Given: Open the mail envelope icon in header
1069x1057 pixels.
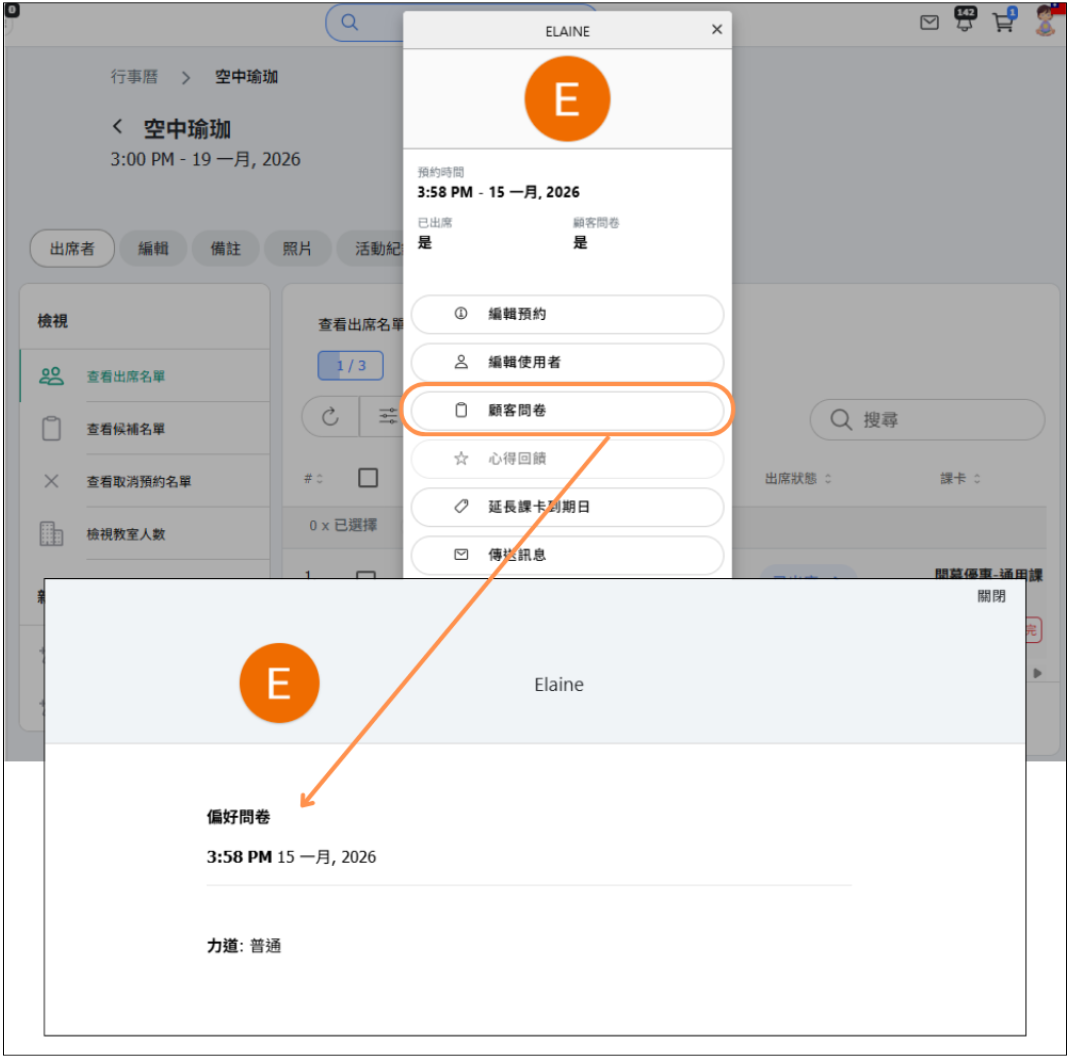Looking at the screenshot, I should click(x=929, y=23).
